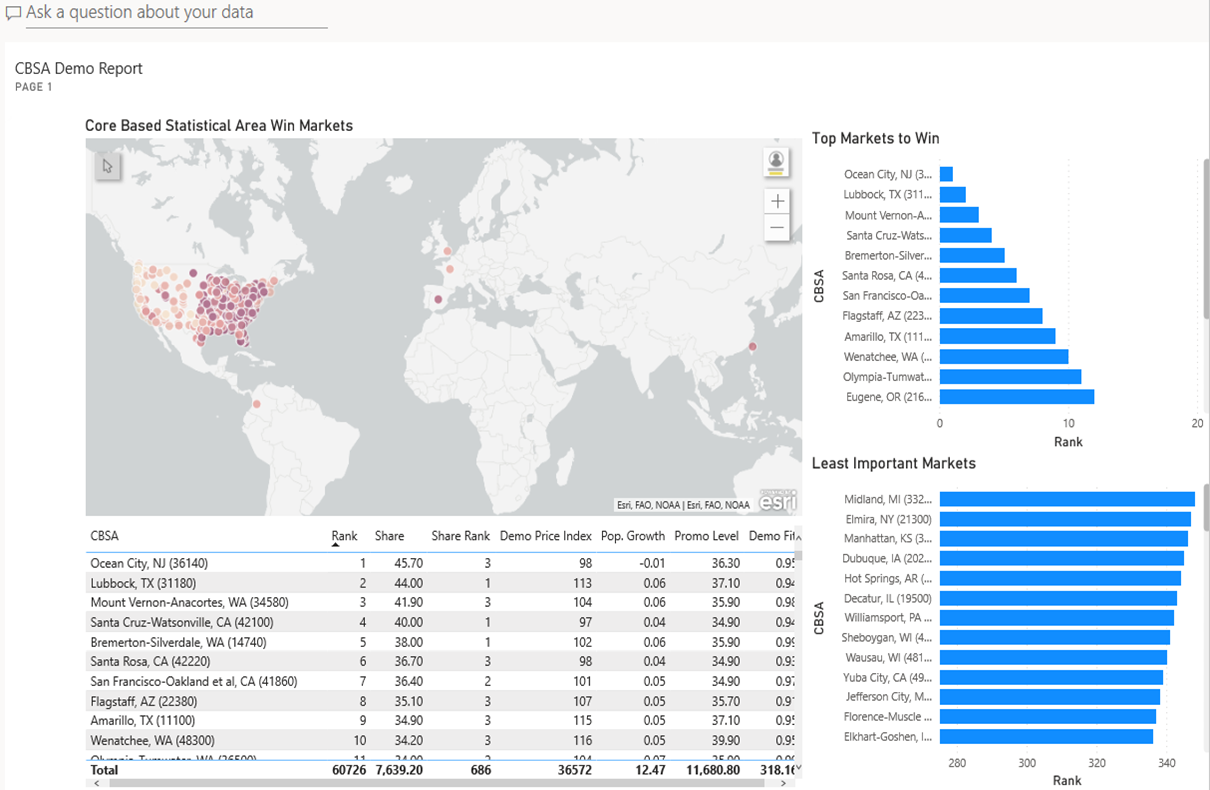Open the map basemap layers icon
Viewport: 1210px width, 790px height.
(x=775, y=162)
